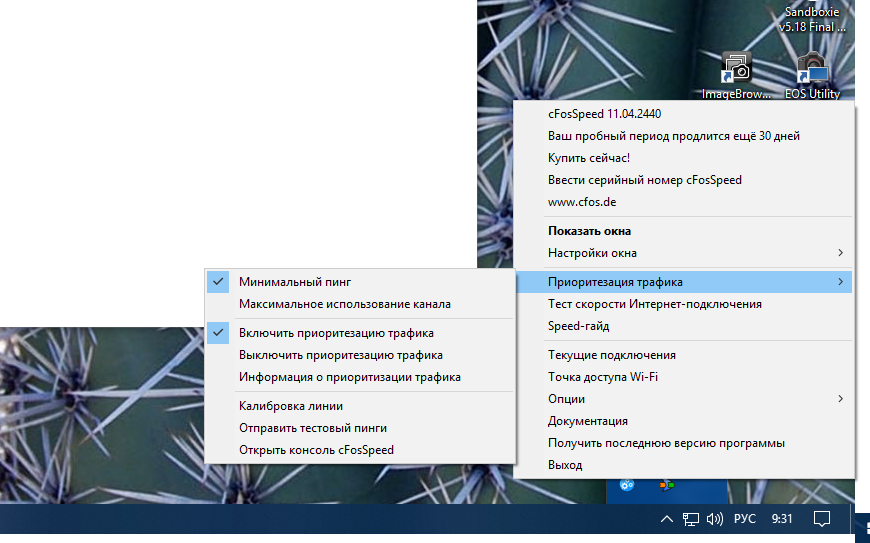Open the ImageBrowser desktop shortcut icon
This screenshot has width=870, height=543.
(x=736, y=69)
